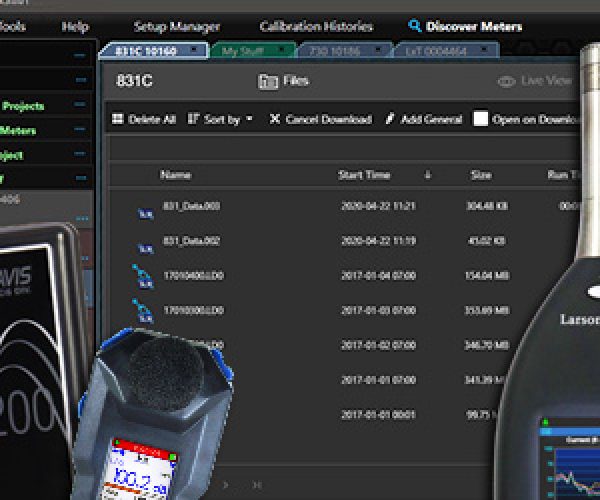Switch to the LxT 0004464 tab
This screenshot has height=500, width=600.
coord(446,51)
